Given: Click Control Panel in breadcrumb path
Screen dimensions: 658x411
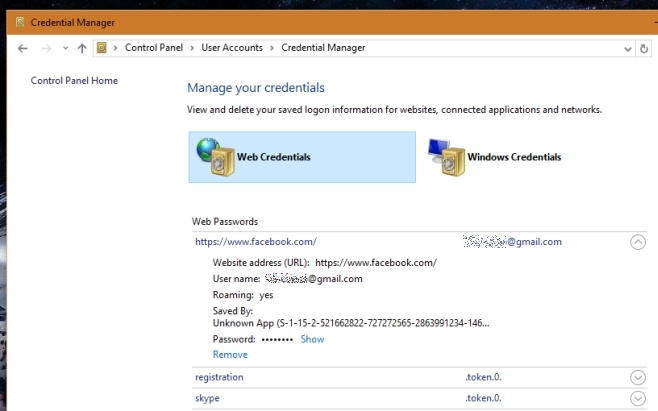Looking at the screenshot, I should [157, 48].
